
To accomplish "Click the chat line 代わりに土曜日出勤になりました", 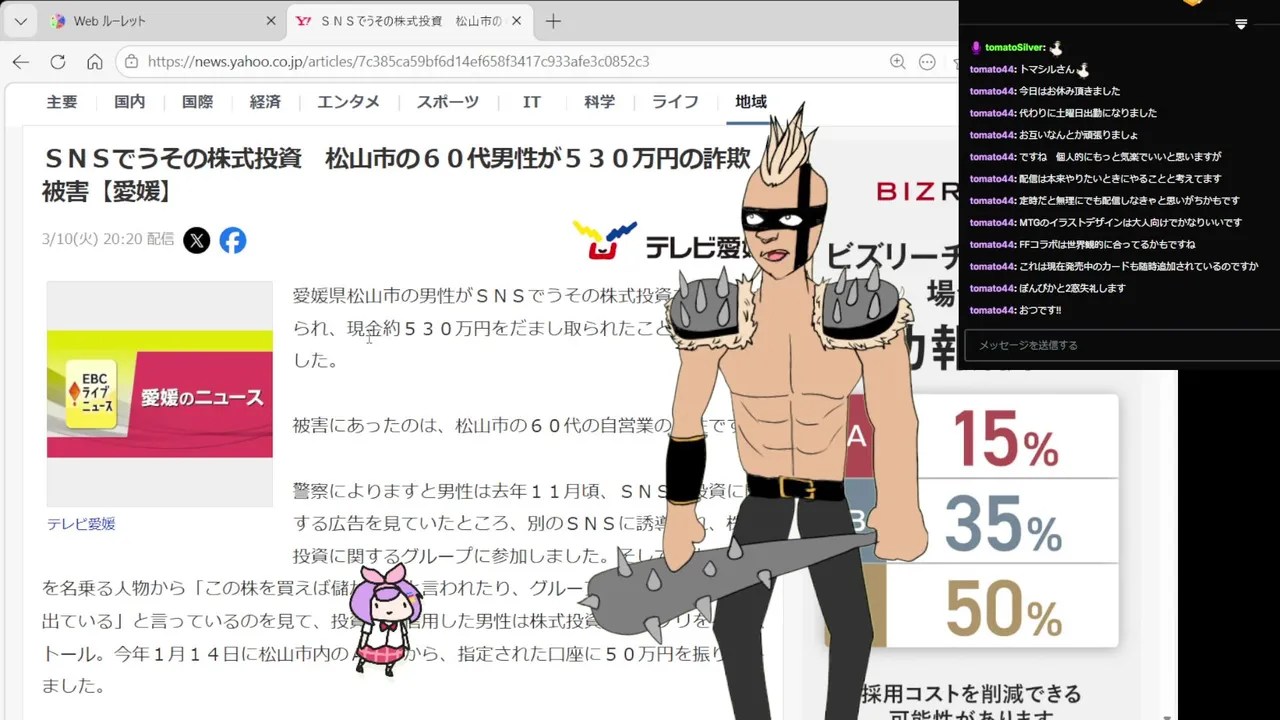I will (1088, 113).
